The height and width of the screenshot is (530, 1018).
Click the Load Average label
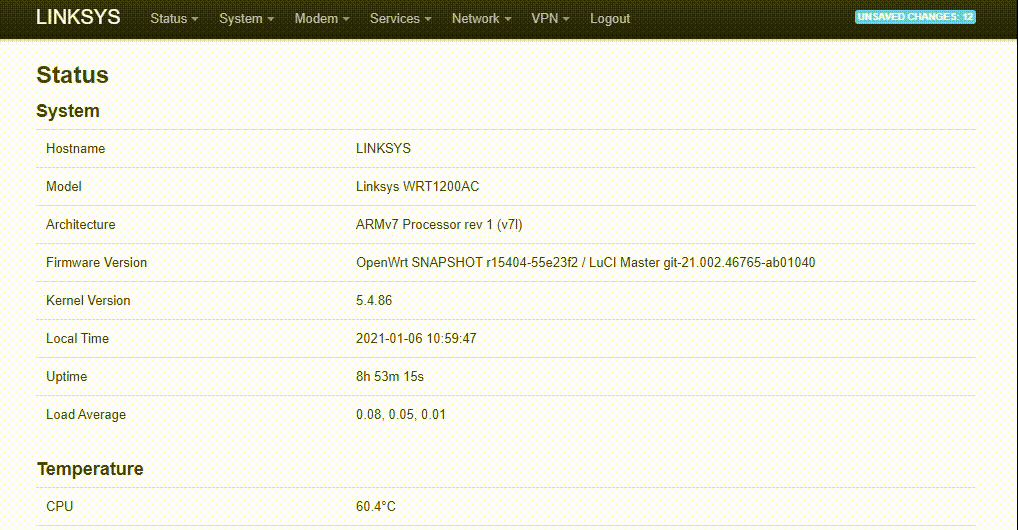86,414
